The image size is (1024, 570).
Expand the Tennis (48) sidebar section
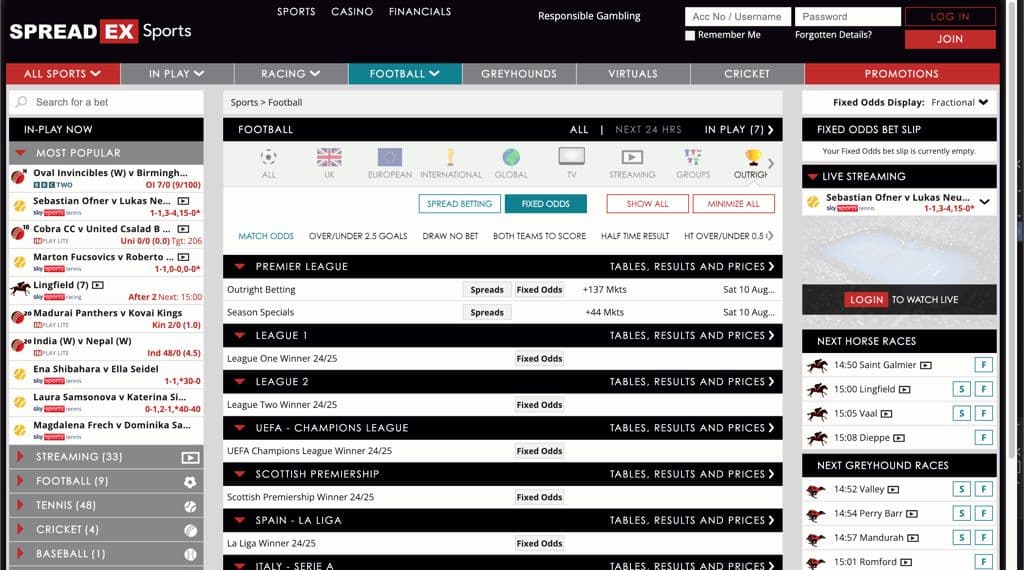click(20, 505)
